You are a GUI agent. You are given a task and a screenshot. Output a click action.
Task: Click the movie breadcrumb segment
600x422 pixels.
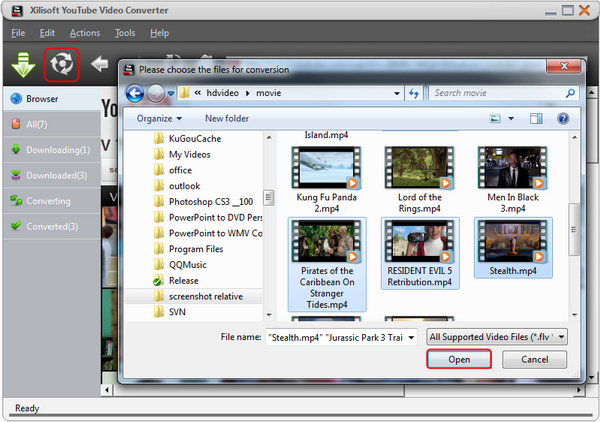[x=269, y=93]
